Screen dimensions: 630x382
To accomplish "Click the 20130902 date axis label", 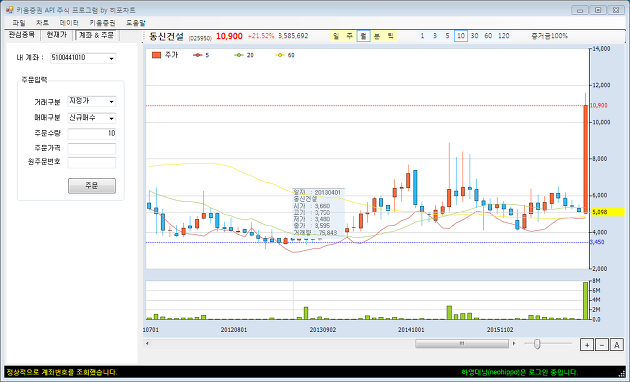I will [323, 330].
